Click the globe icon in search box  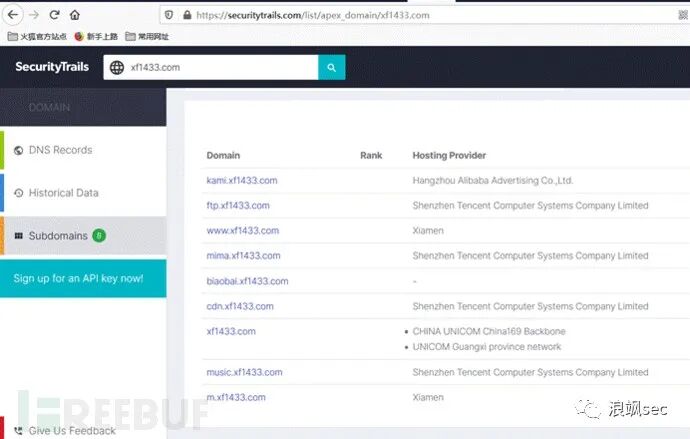[x=117, y=67]
